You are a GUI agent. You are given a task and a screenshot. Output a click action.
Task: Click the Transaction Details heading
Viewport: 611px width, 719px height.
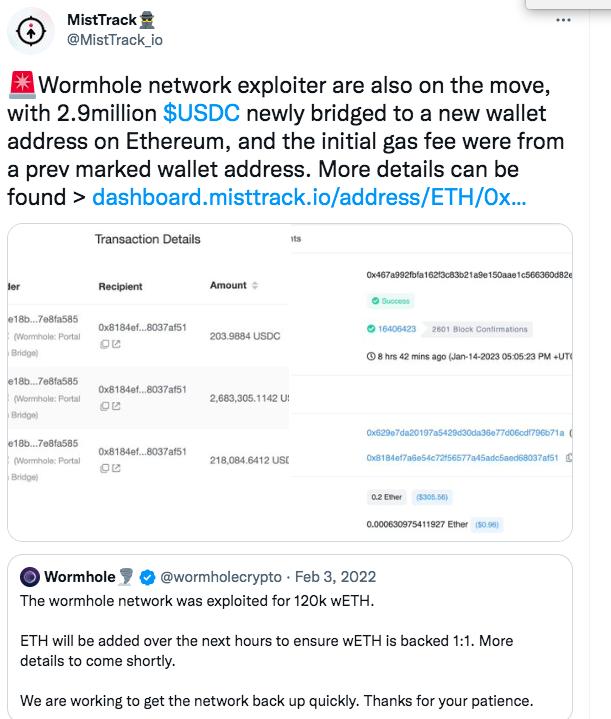(x=147, y=239)
